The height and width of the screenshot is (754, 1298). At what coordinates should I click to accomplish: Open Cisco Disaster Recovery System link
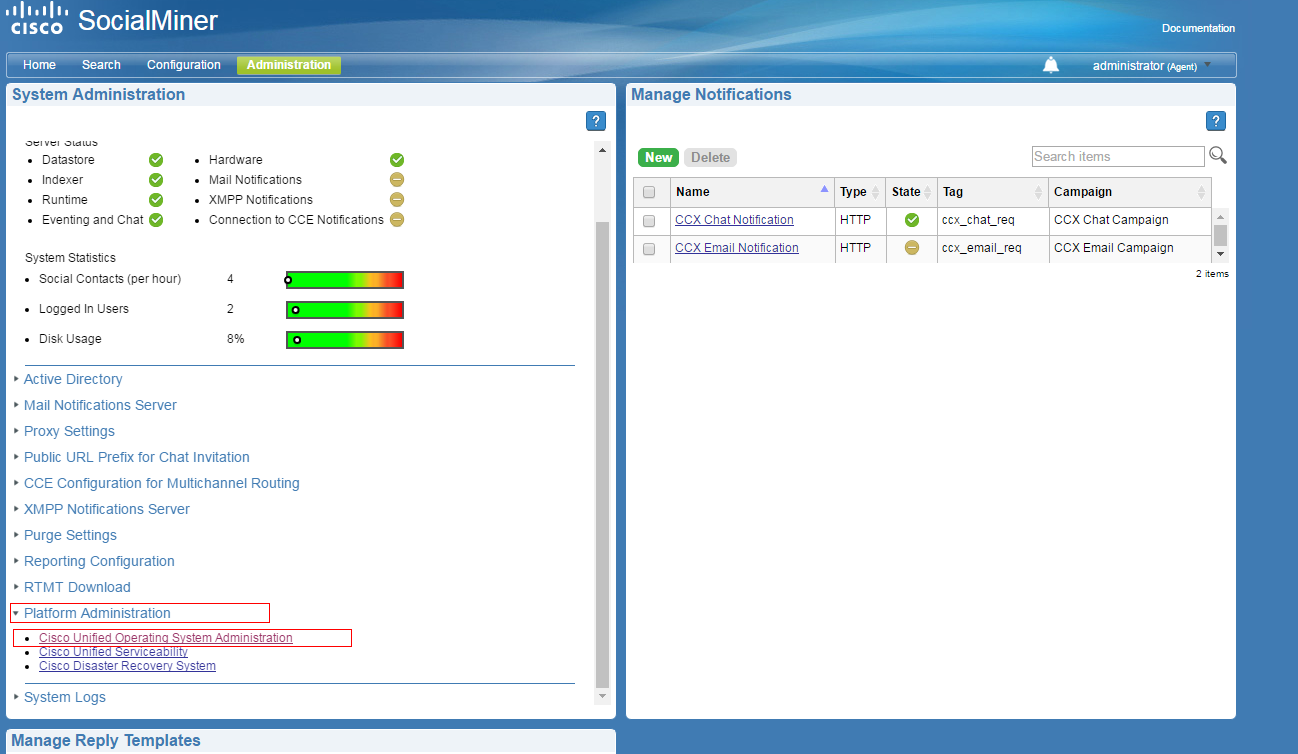[x=127, y=666]
